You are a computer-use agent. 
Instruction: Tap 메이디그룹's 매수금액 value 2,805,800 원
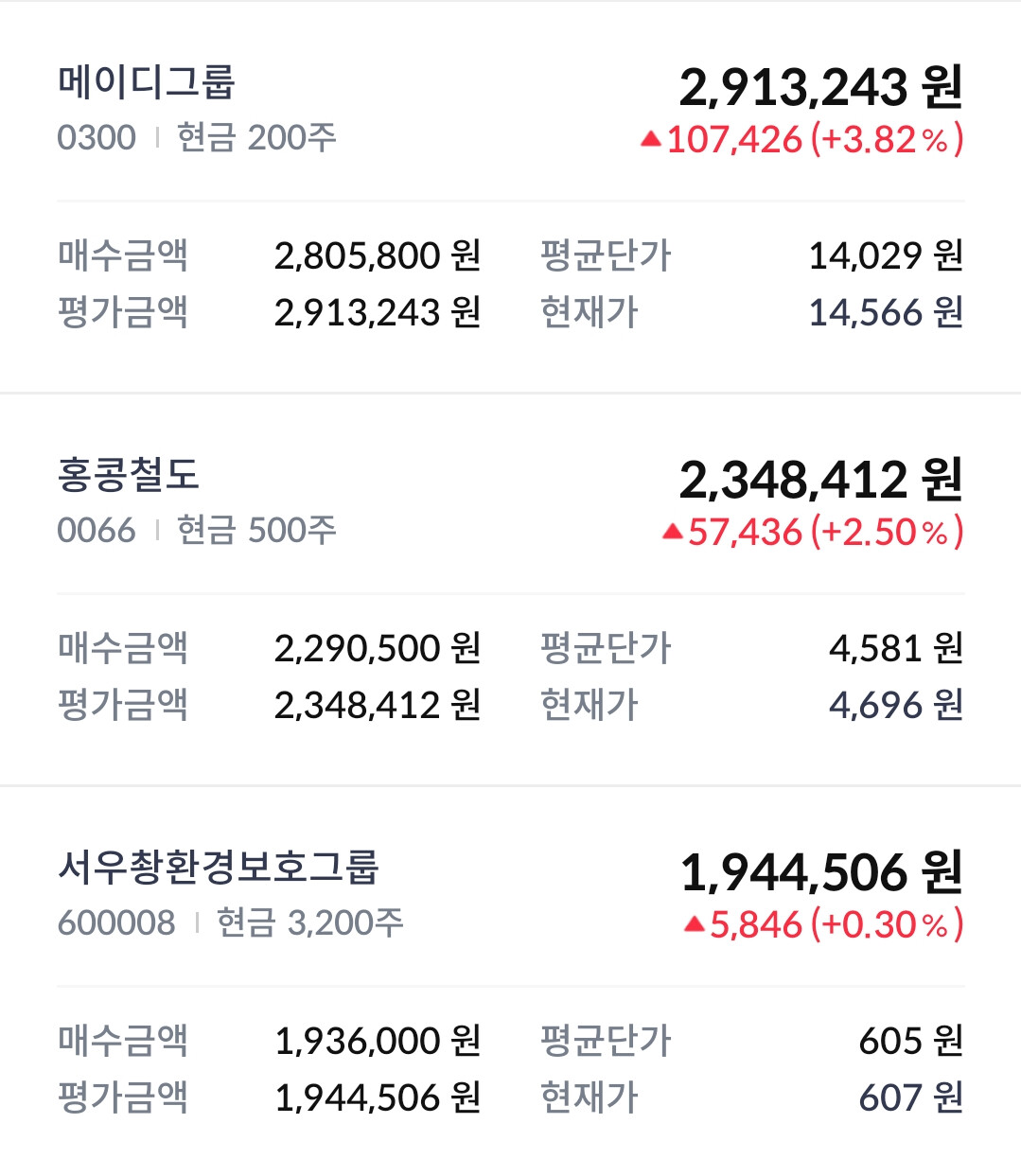tap(378, 255)
